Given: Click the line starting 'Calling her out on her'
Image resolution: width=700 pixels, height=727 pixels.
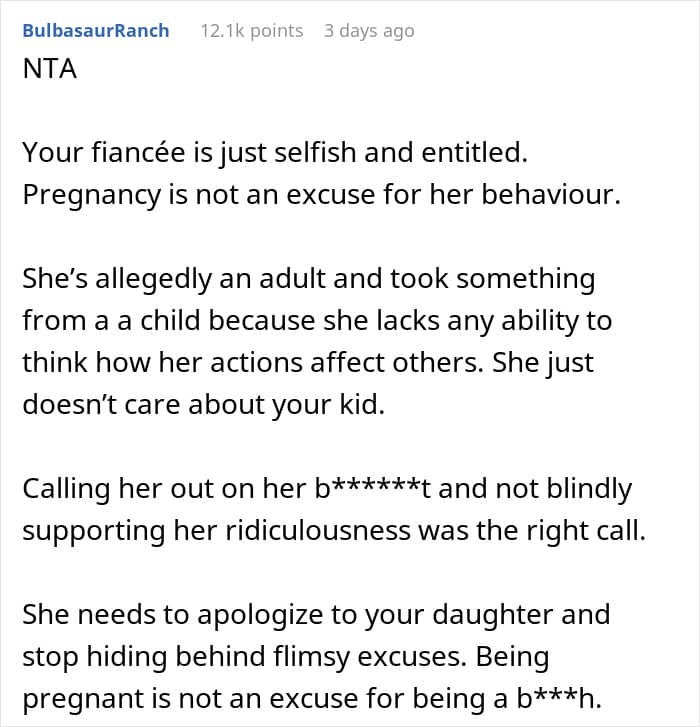Looking at the screenshot, I should 327,489.
